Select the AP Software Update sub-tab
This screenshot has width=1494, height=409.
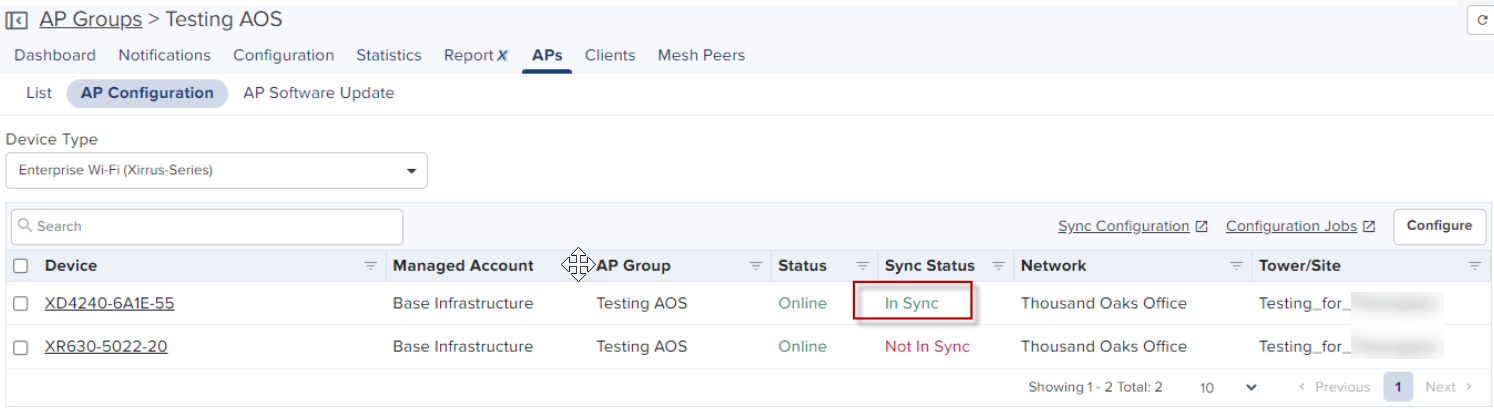(318, 93)
